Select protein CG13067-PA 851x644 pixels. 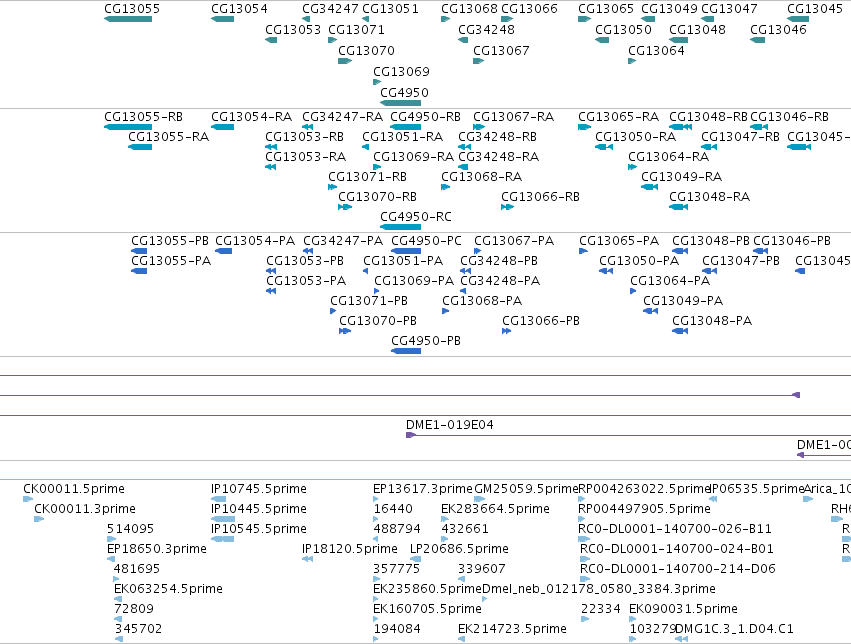514,241
